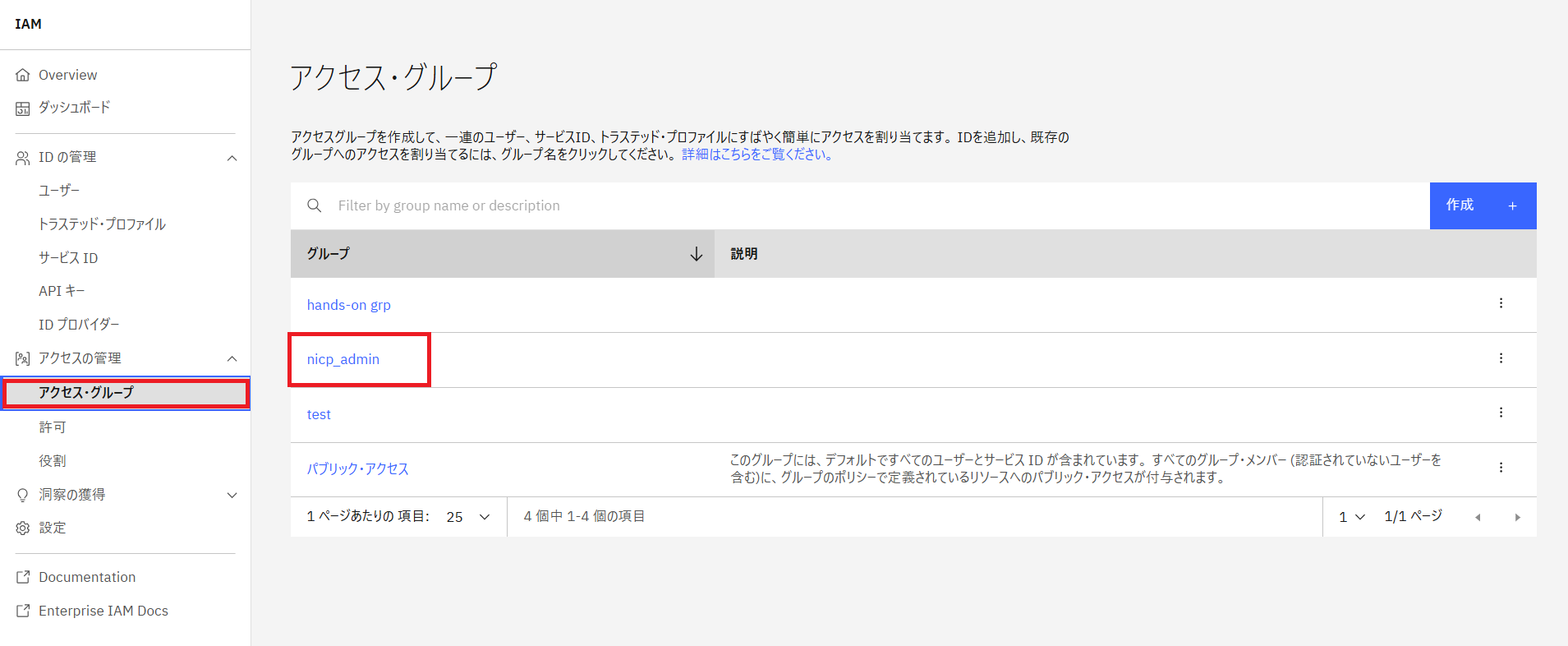
Task: Open the 詳細はこちらをご覧ください link
Action: pyautogui.click(x=757, y=155)
